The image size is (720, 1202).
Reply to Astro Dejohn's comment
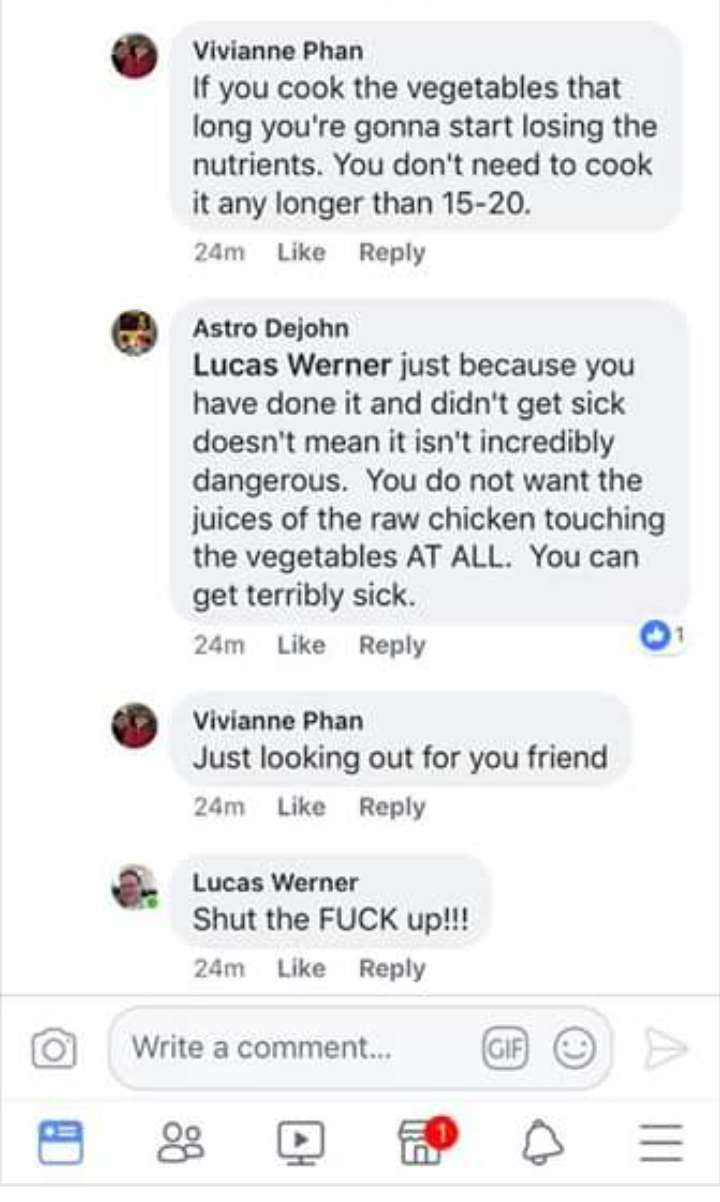pyautogui.click(x=392, y=645)
